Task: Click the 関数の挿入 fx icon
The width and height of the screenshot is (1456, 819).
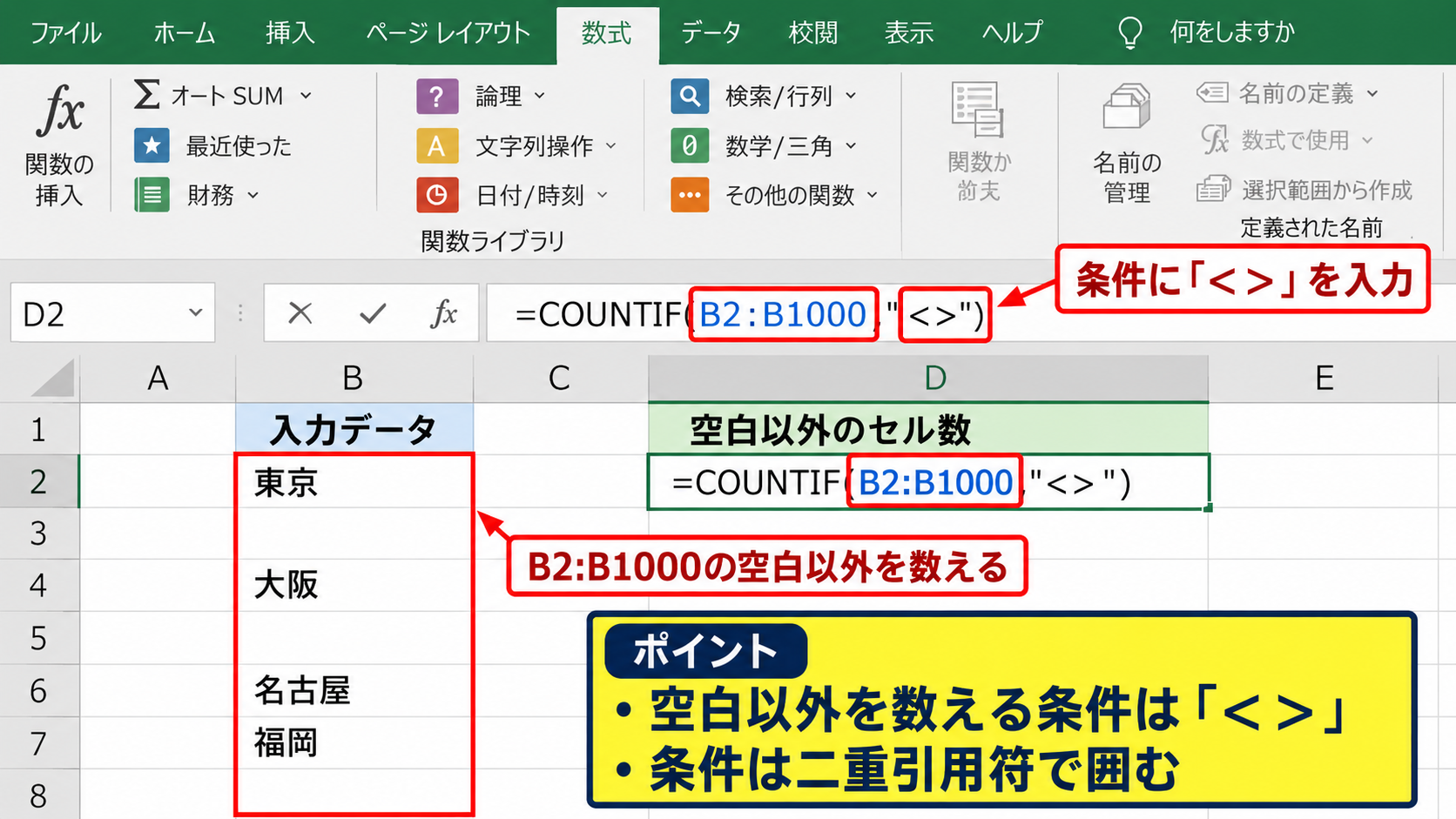Action: (59, 111)
